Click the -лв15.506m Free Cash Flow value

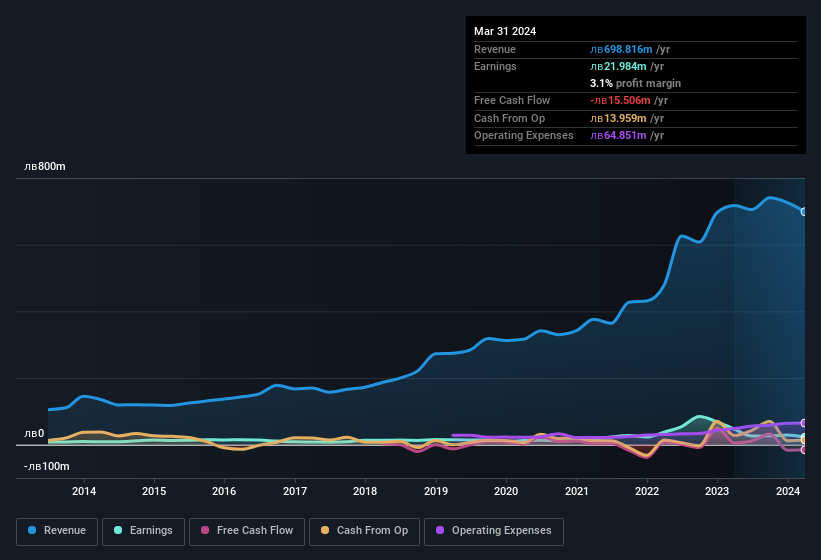pyautogui.click(x=621, y=100)
